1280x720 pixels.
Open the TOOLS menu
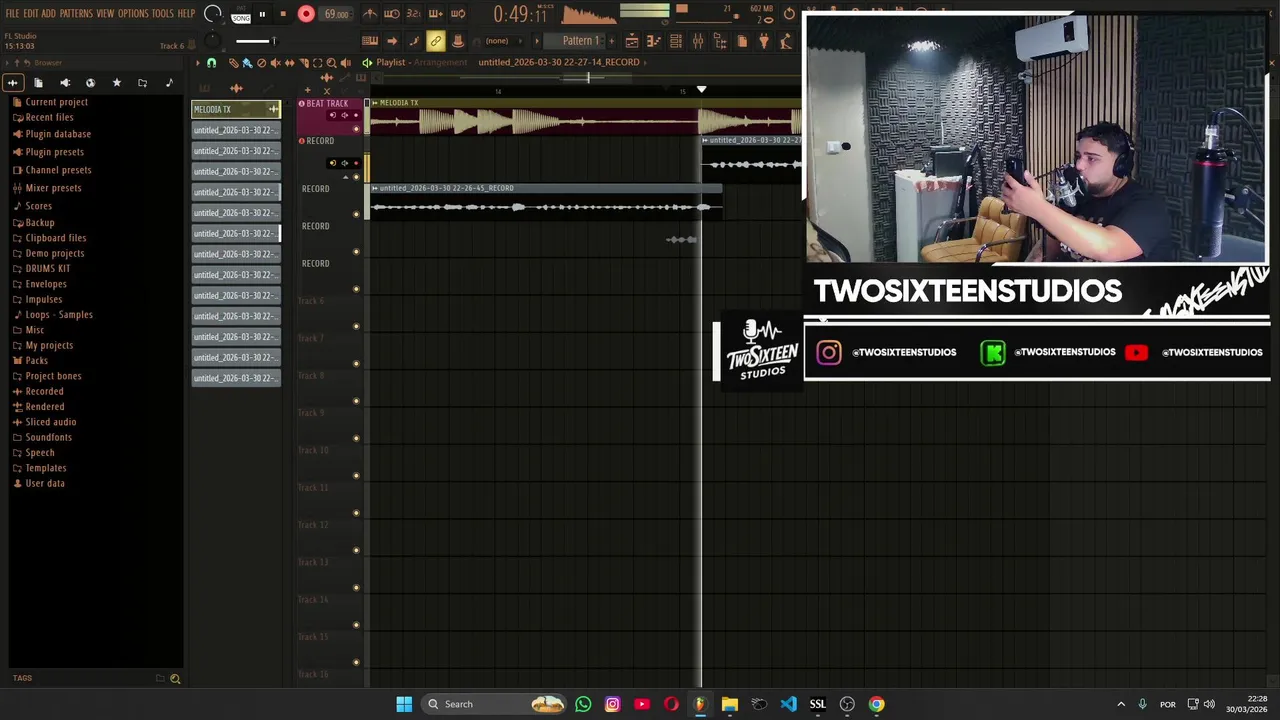click(163, 14)
